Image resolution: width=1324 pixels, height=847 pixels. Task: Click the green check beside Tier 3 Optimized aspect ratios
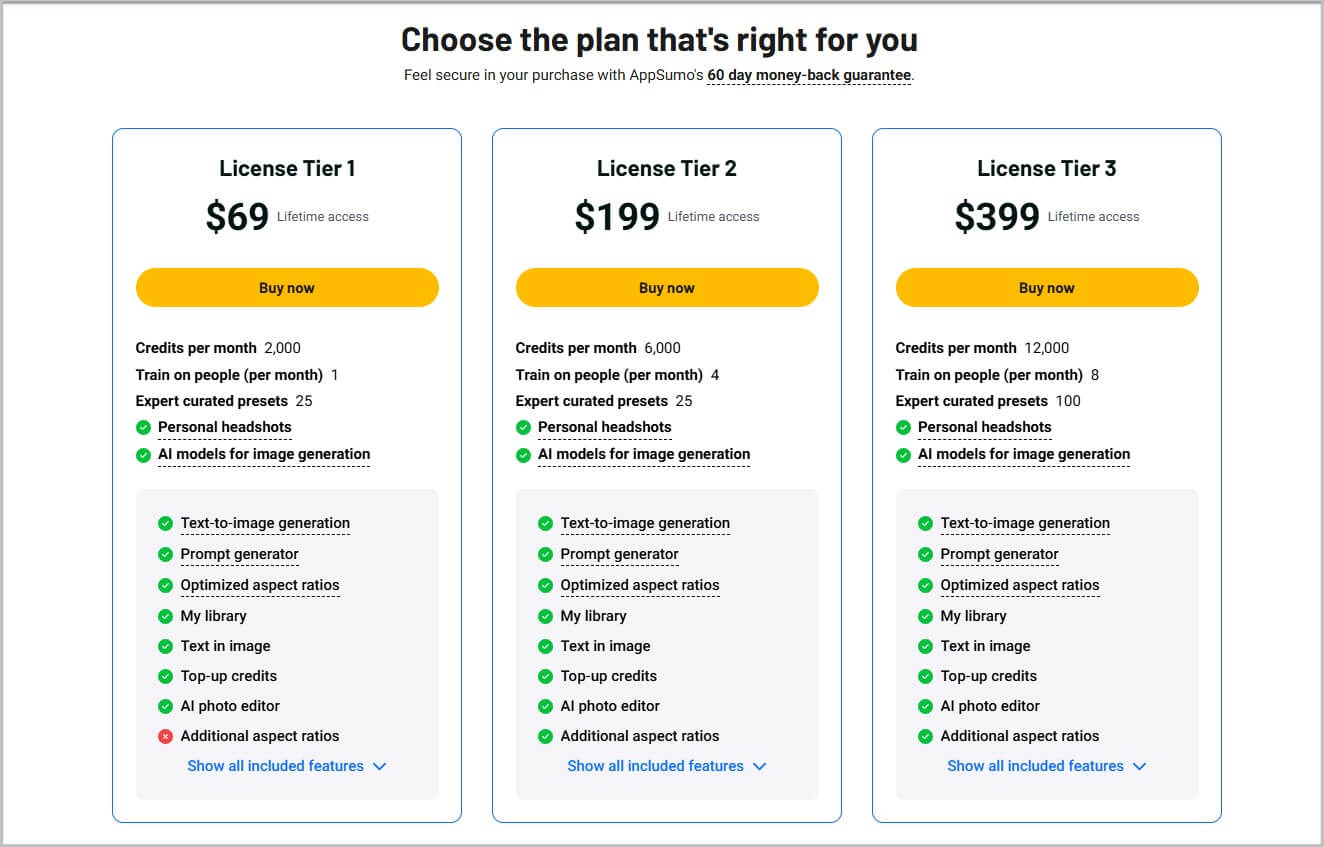926,585
